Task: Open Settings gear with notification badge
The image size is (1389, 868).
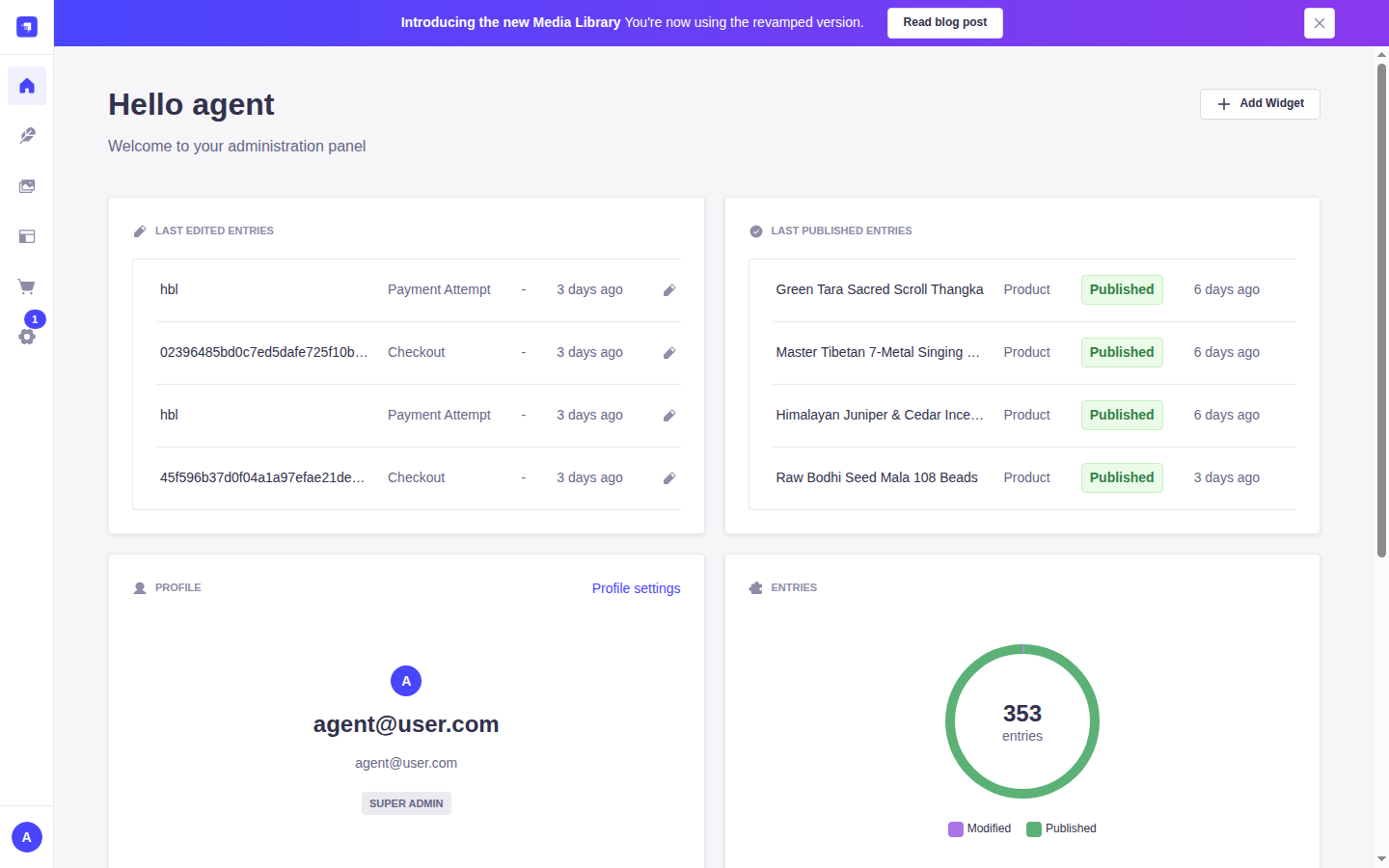Action: click(27, 336)
